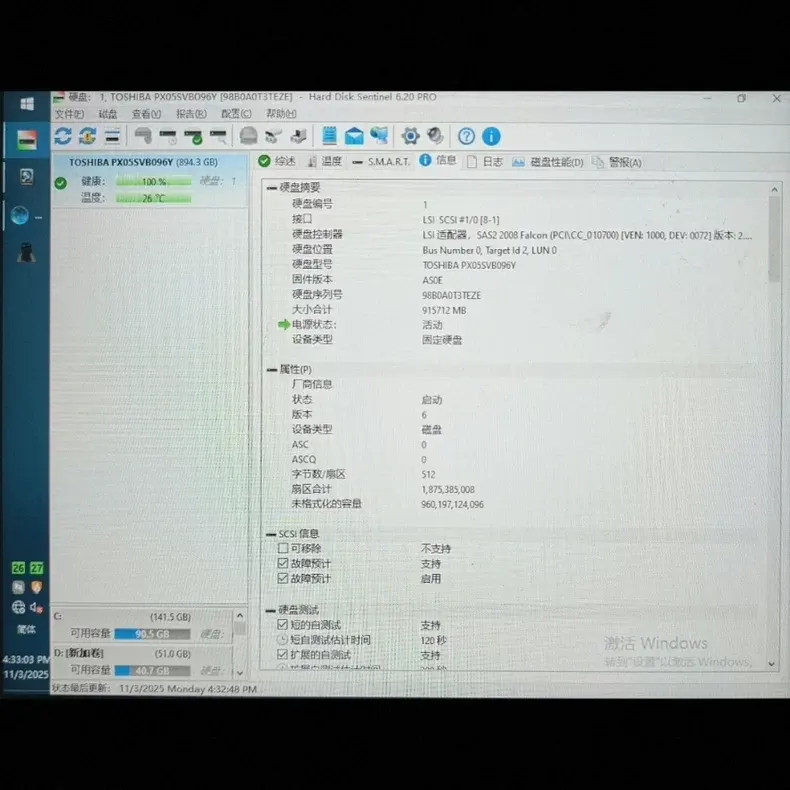The image size is (790, 790).
Task: Collapse the 硬盘测试 section
Action: (x=271, y=611)
